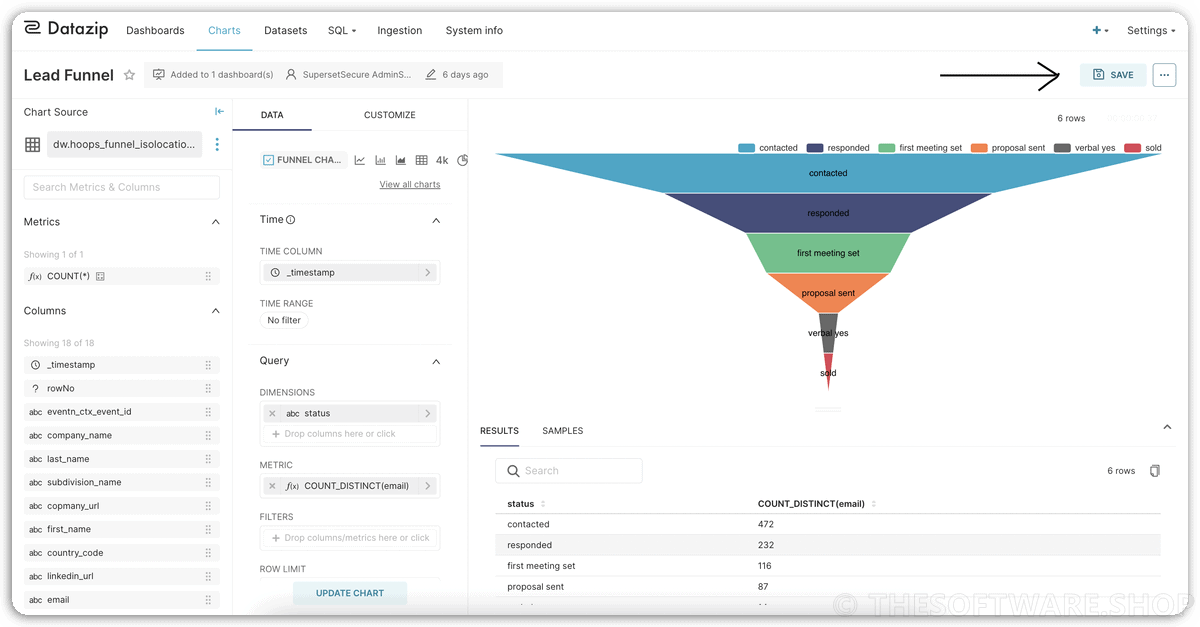Open the dataset grid icon in Chart Source

point(32,145)
